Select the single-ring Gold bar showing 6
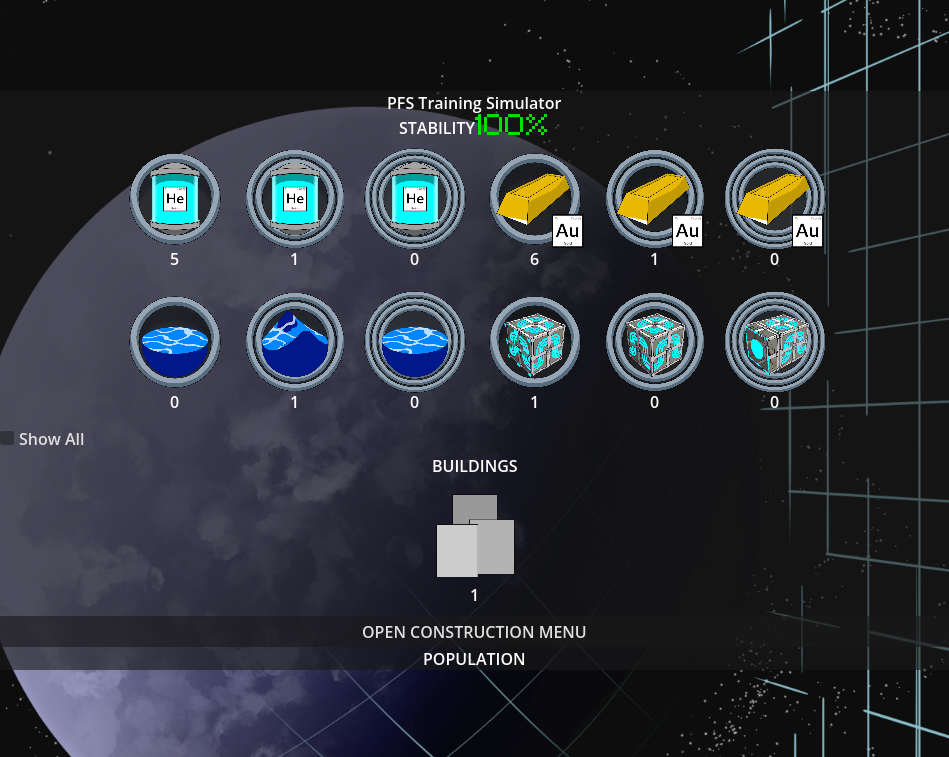This screenshot has width=949, height=757. pos(535,200)
